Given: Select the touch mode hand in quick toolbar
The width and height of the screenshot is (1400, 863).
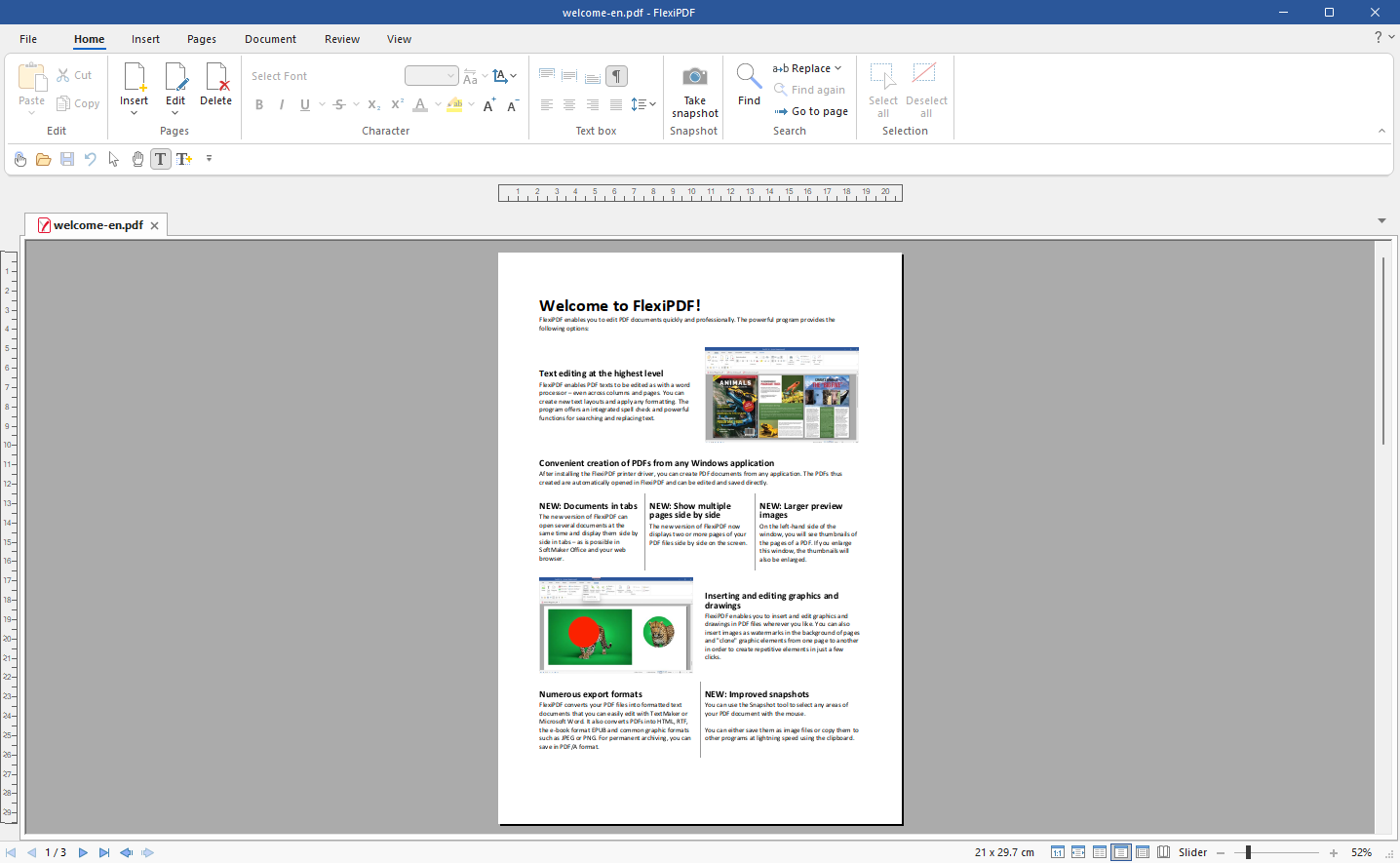Looking at the screenshot, I should click(x=20, y=159).
